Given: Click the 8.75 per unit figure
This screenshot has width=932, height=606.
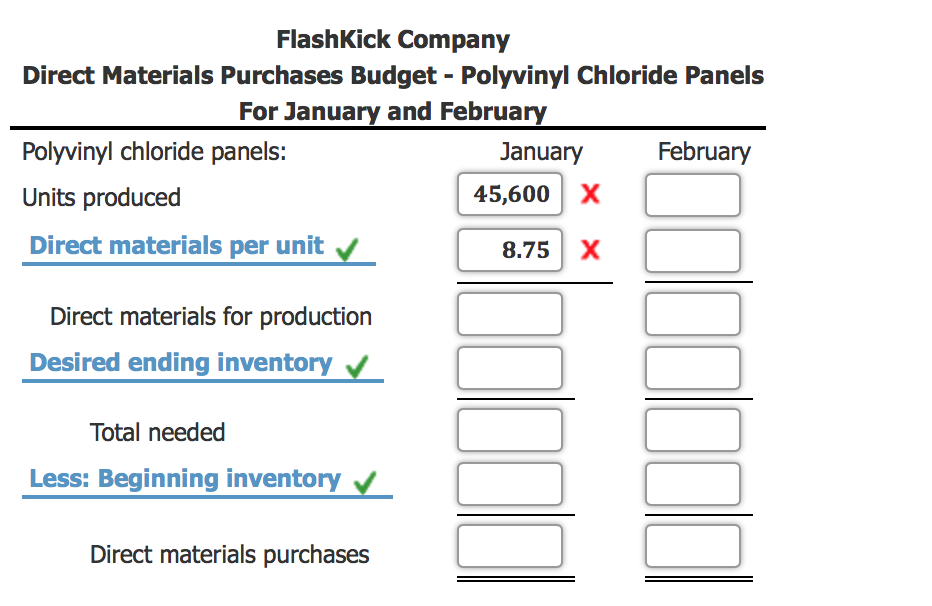Looking at the screenshot, I should click(x=510, y=250).
